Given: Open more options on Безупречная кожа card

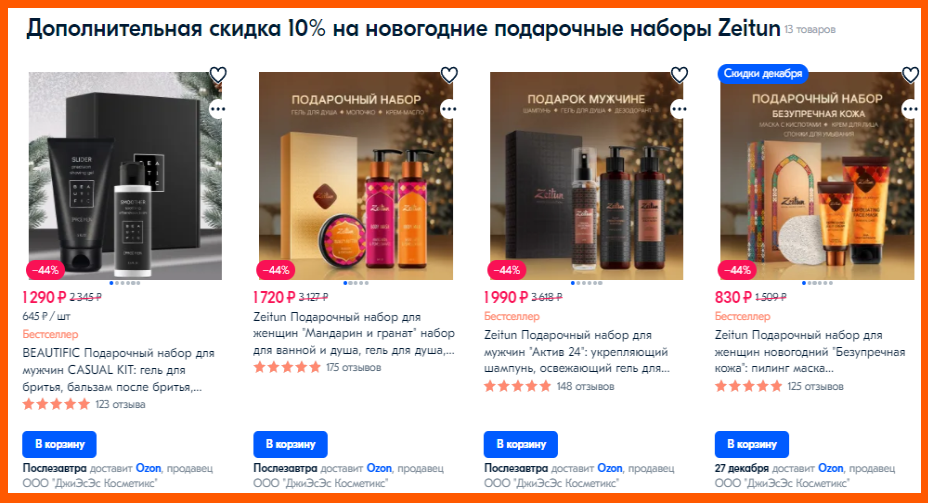Looking at the screenshot, I should (x=910, y=109).
